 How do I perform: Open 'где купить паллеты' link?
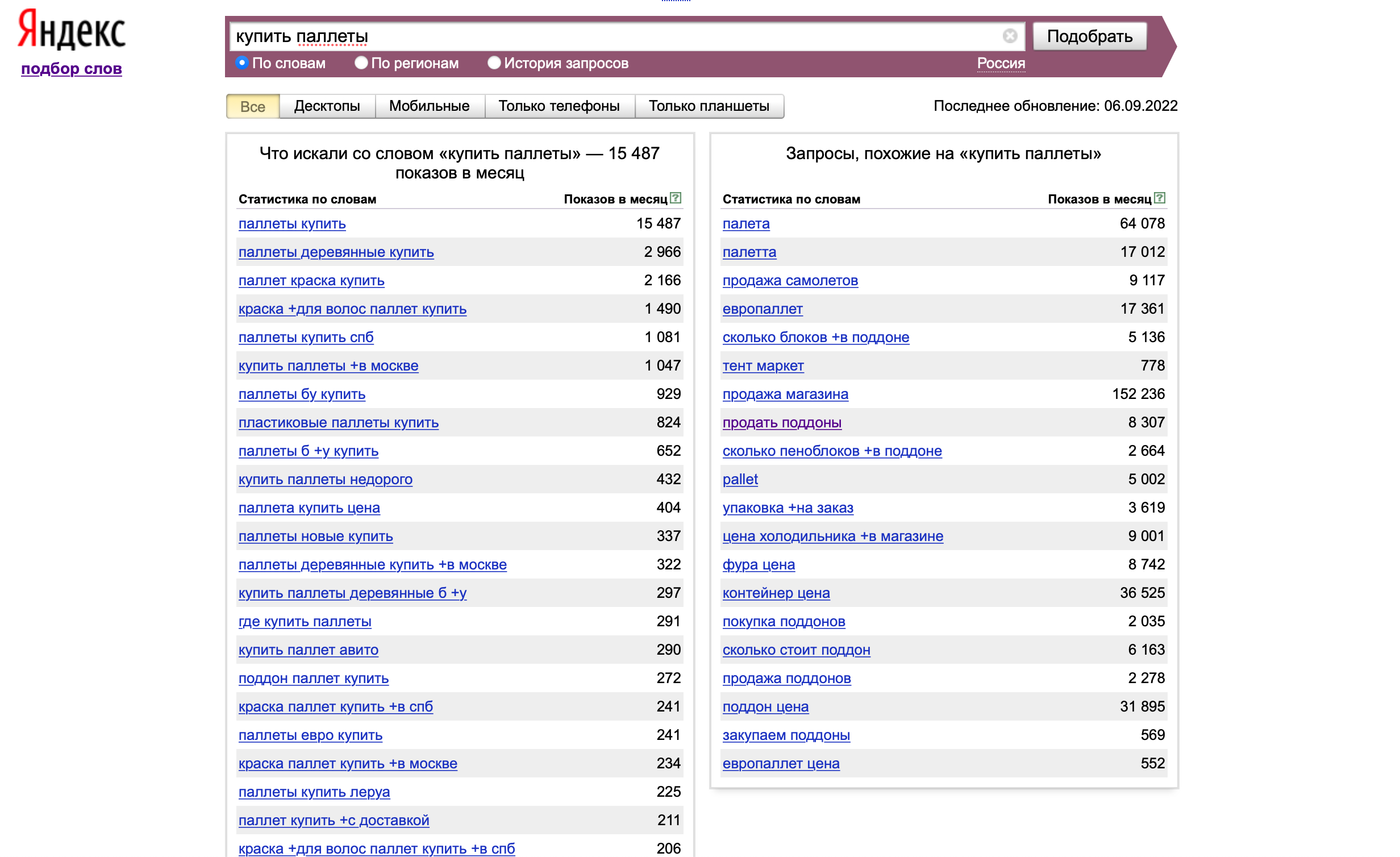[x=305, y=622]
